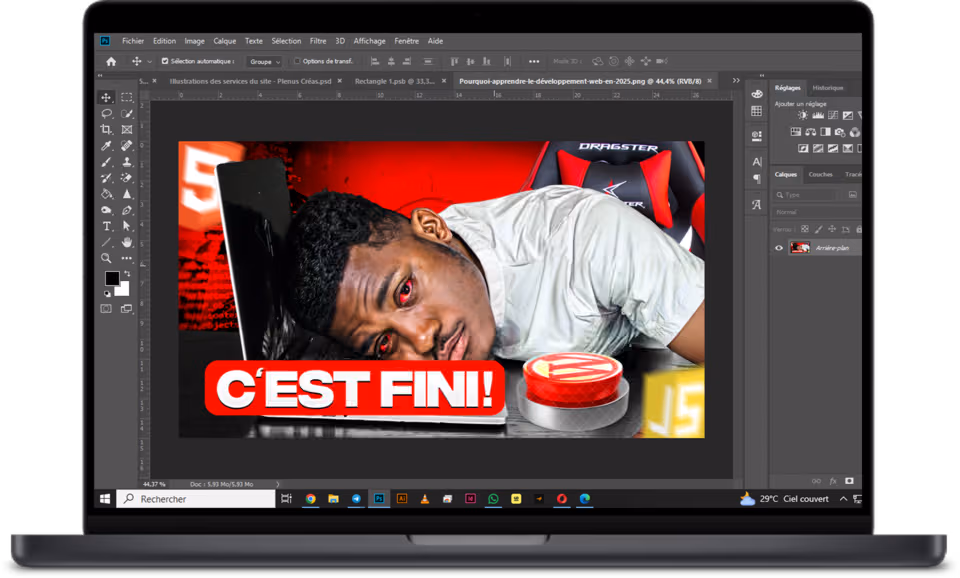Switch to the Historique tab

[x=827, y=88]
